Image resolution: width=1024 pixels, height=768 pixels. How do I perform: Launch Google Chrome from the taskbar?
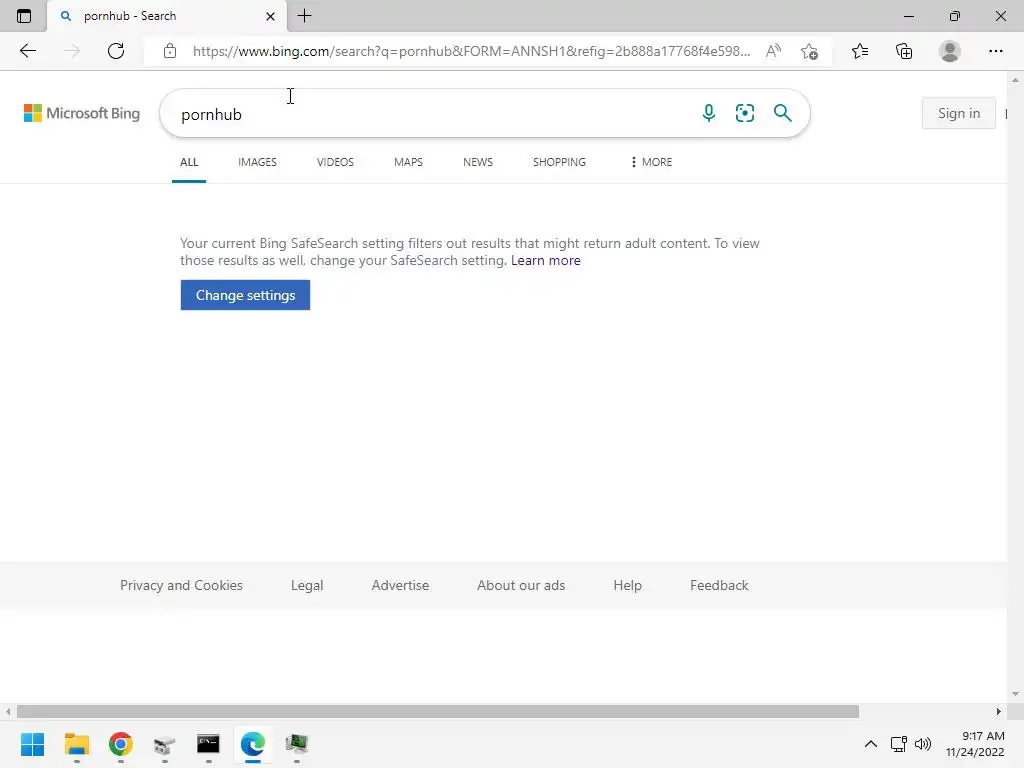click(121, 744)
